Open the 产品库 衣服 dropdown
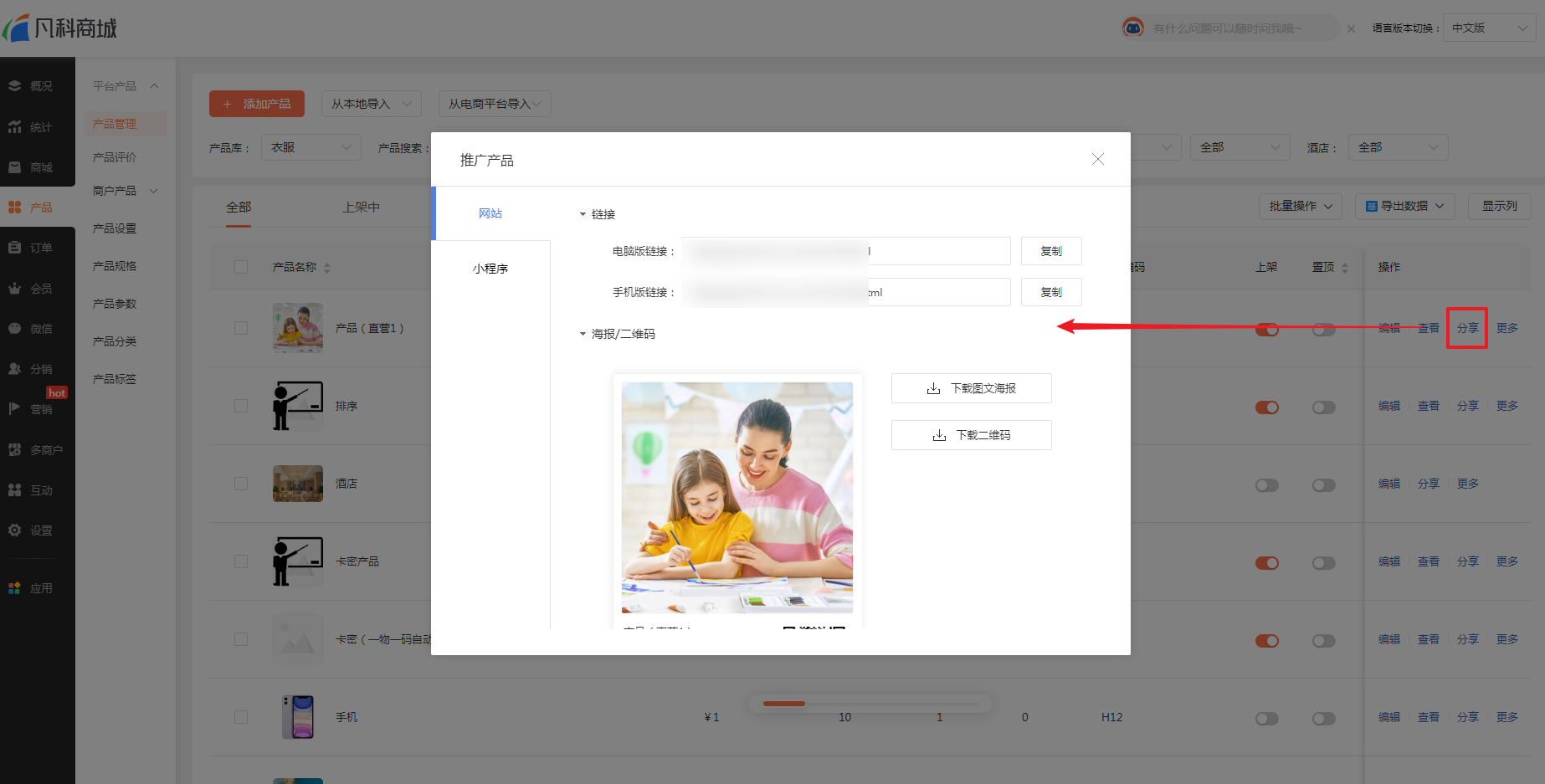The image size is (1545, 784). 311,147
